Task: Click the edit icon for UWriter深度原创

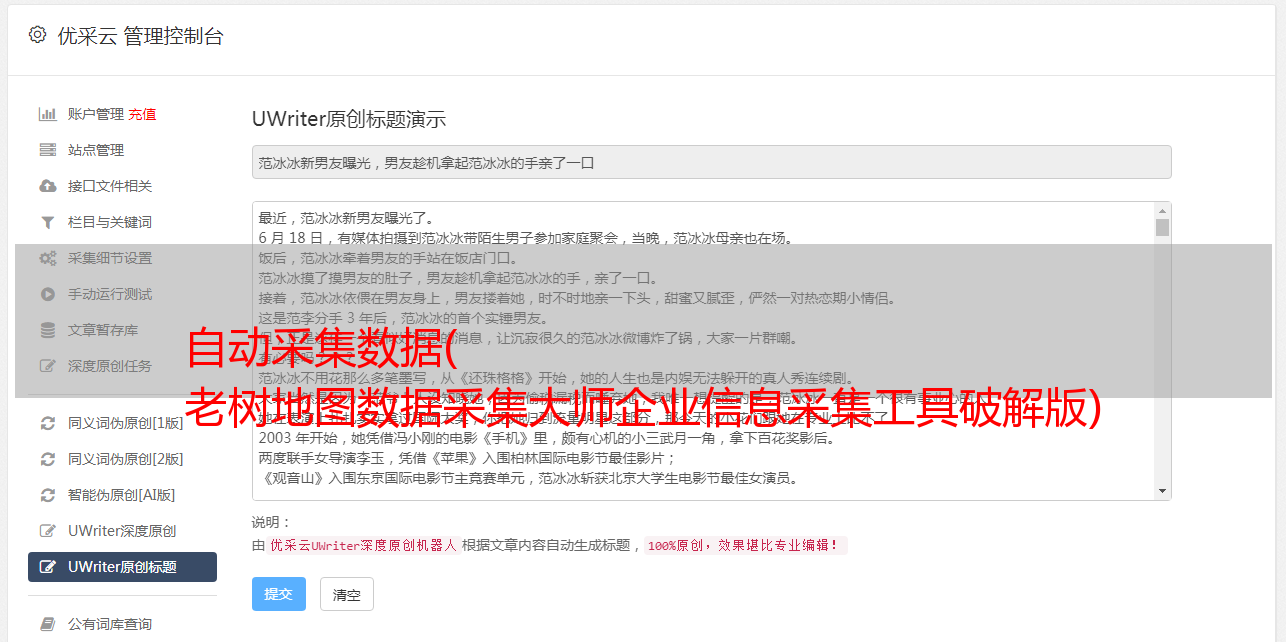Action: pyautogui.click(x=47, y=531)
